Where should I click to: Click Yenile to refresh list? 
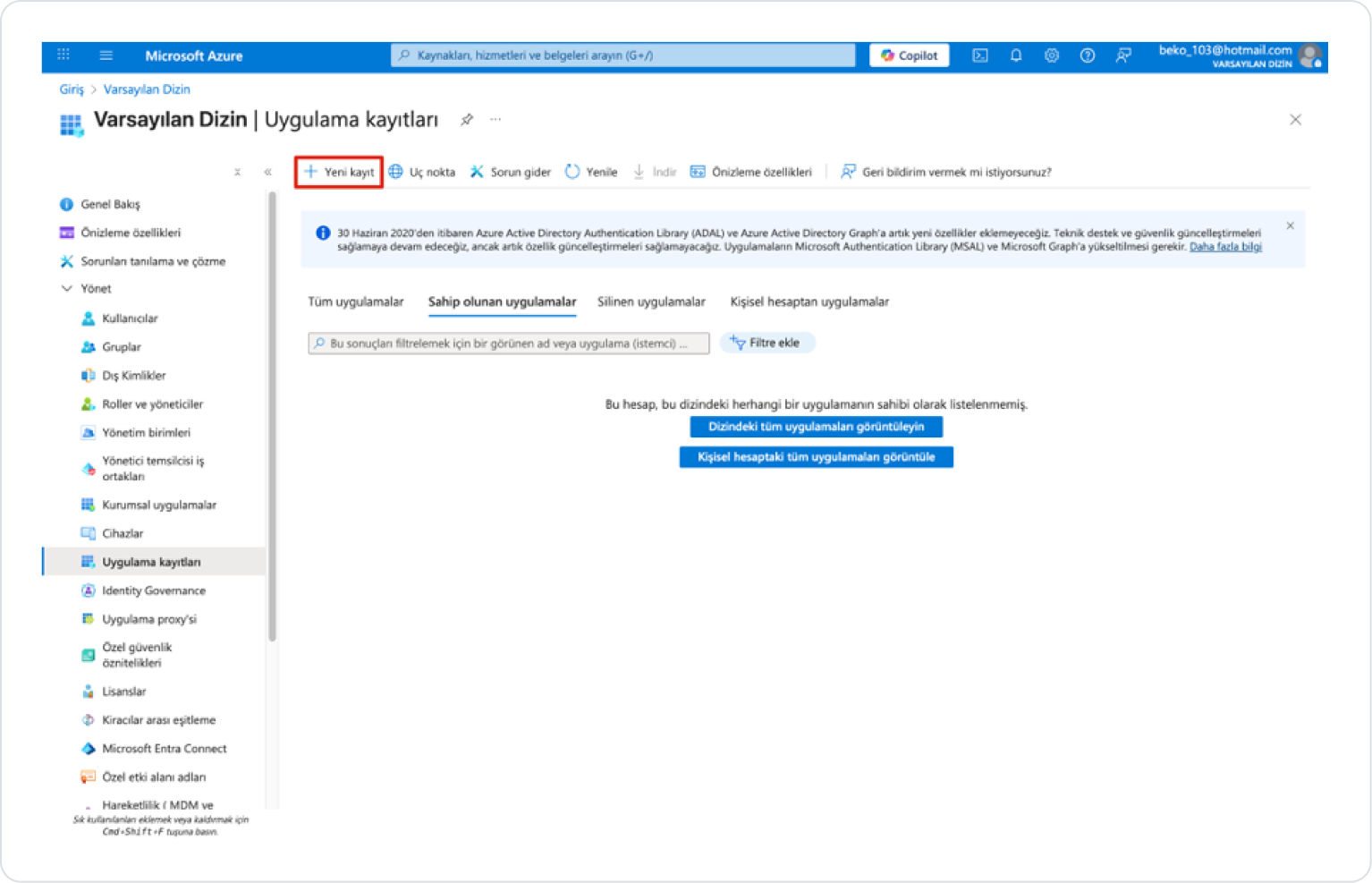click(x=591, y=172)
